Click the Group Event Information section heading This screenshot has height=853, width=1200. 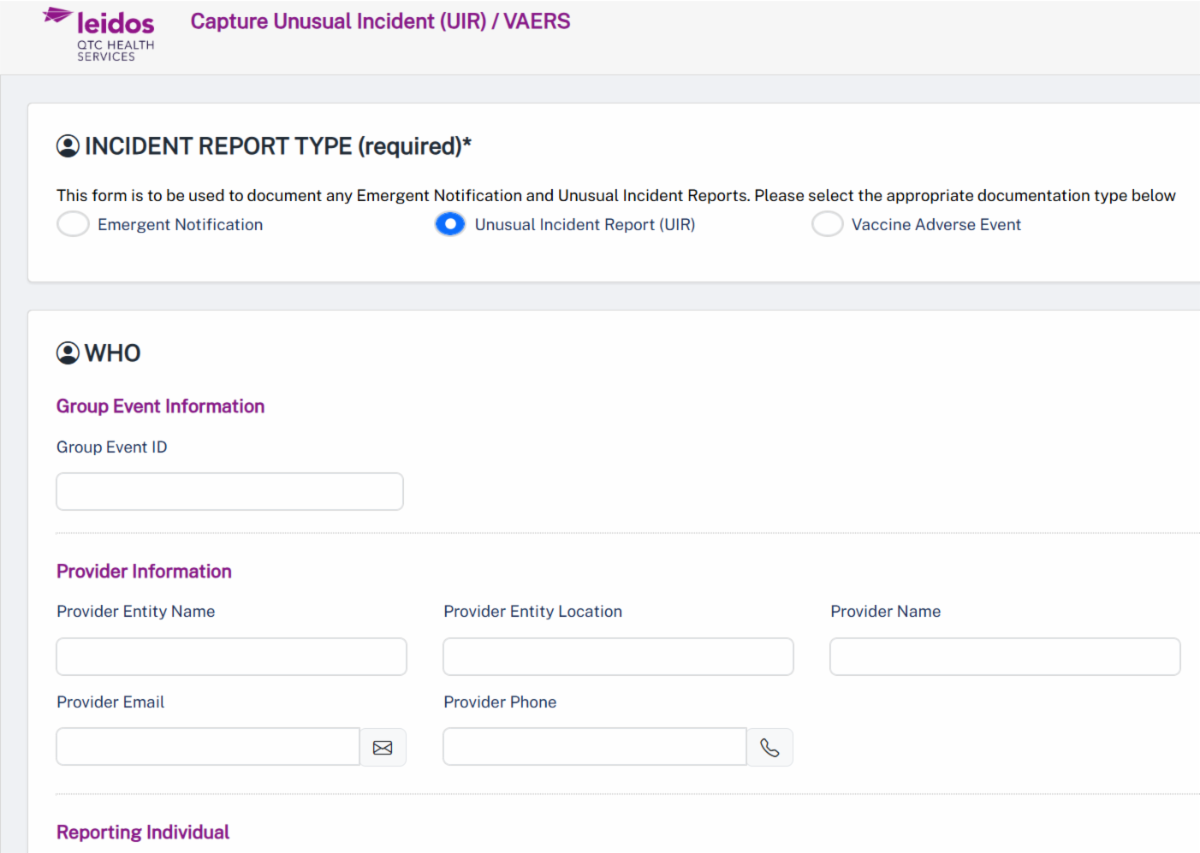pos(160,406)
